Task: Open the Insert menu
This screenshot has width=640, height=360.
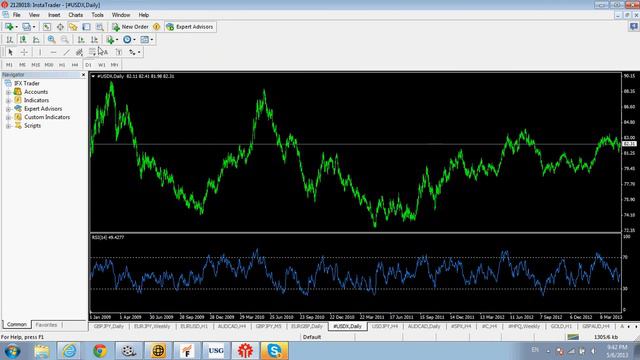Action: pyautogui.click(x=54, y=15)
